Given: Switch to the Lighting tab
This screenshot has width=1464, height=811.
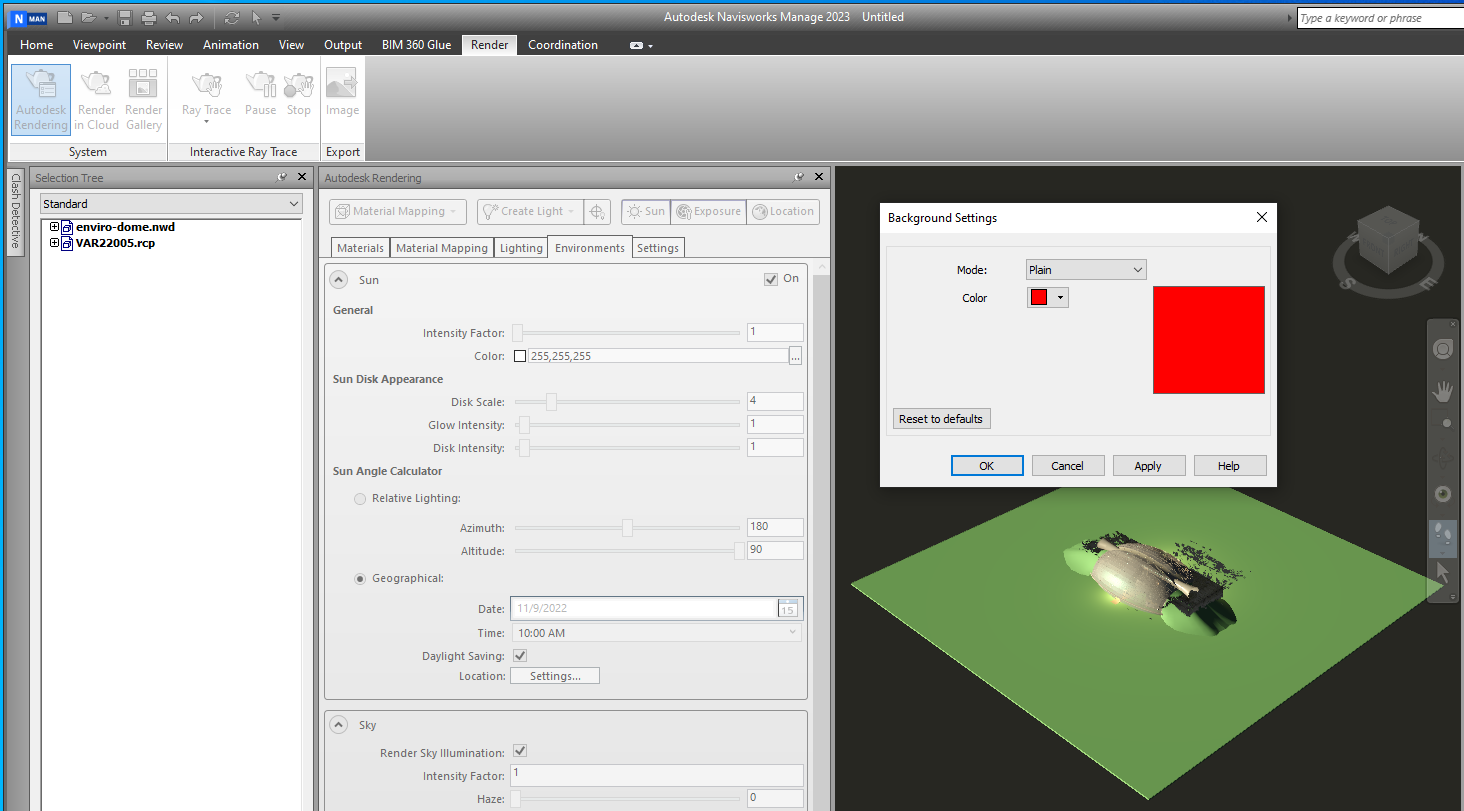Looking at the screenshot, I should [x=521, y=248].
